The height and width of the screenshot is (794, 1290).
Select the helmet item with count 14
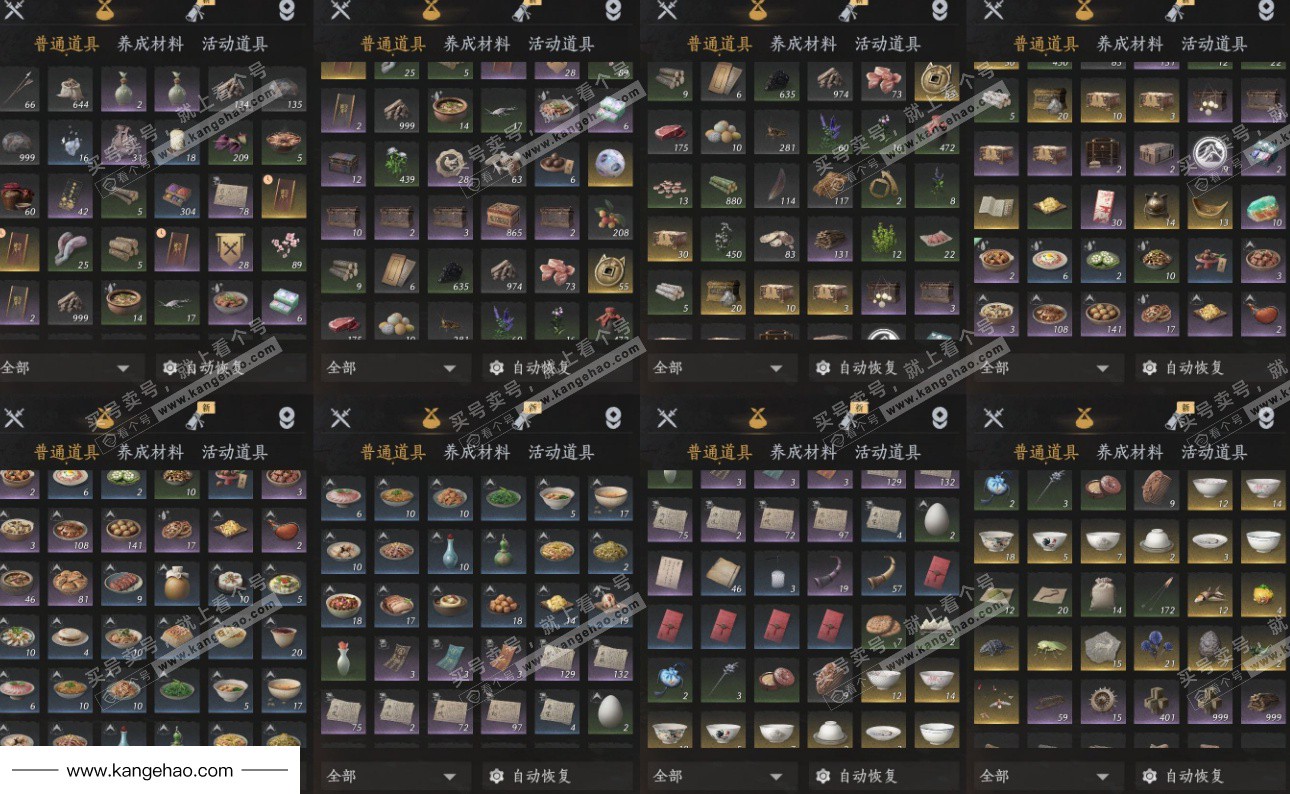pos(1156,207)
